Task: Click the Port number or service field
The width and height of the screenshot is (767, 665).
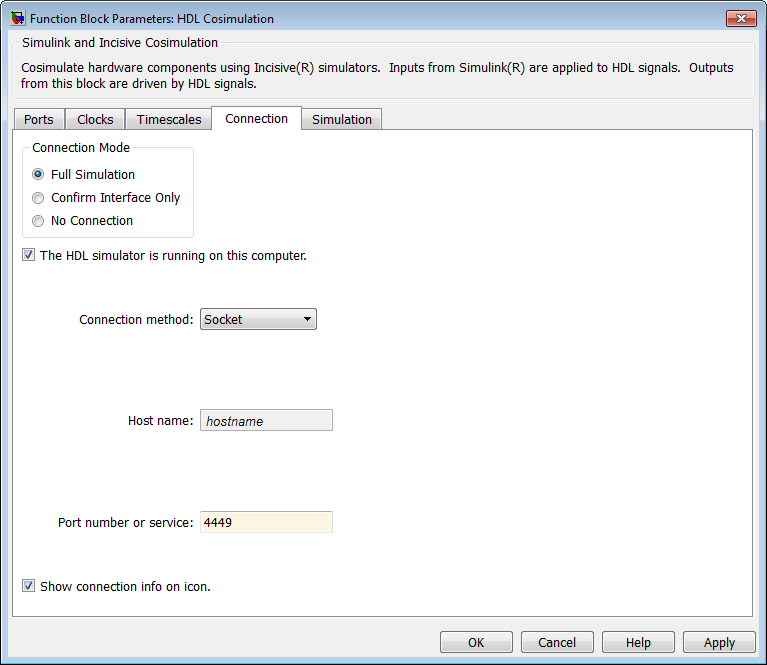Action: tap(266, 522)
